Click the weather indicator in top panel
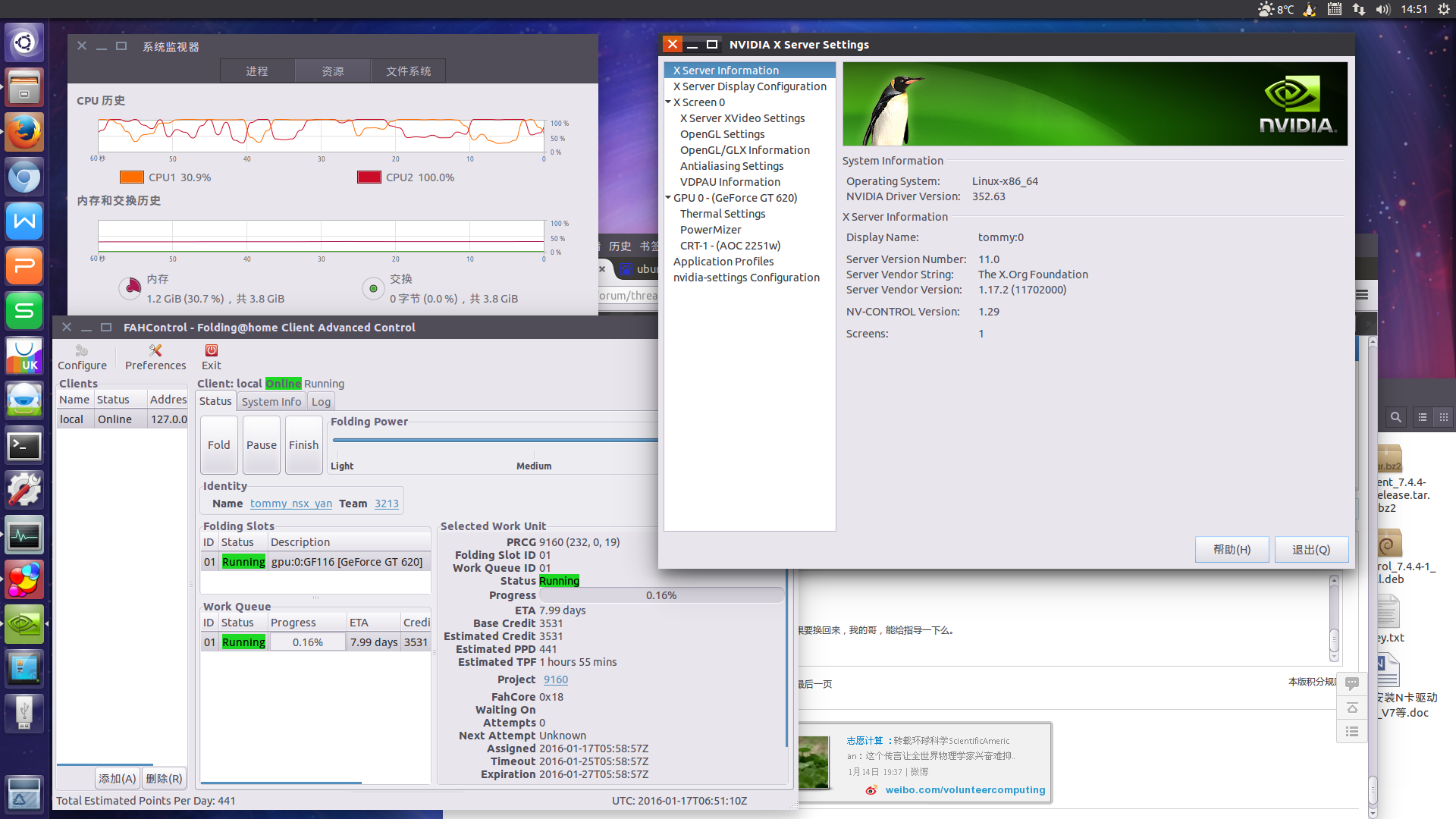This screenshot has width=1456, height=819. [x=1276, y=9]
